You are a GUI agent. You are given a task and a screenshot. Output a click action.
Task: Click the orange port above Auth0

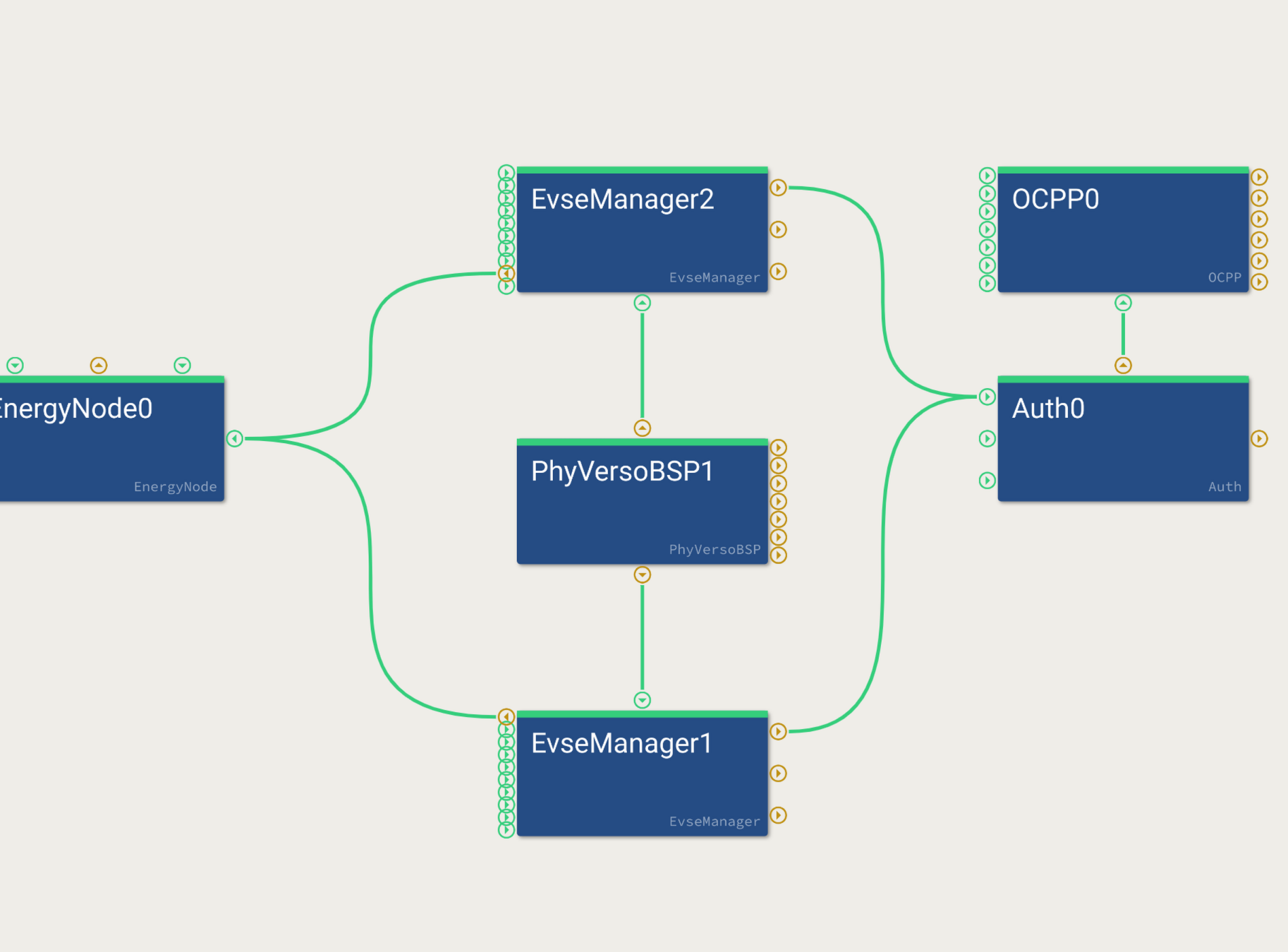1123,365
